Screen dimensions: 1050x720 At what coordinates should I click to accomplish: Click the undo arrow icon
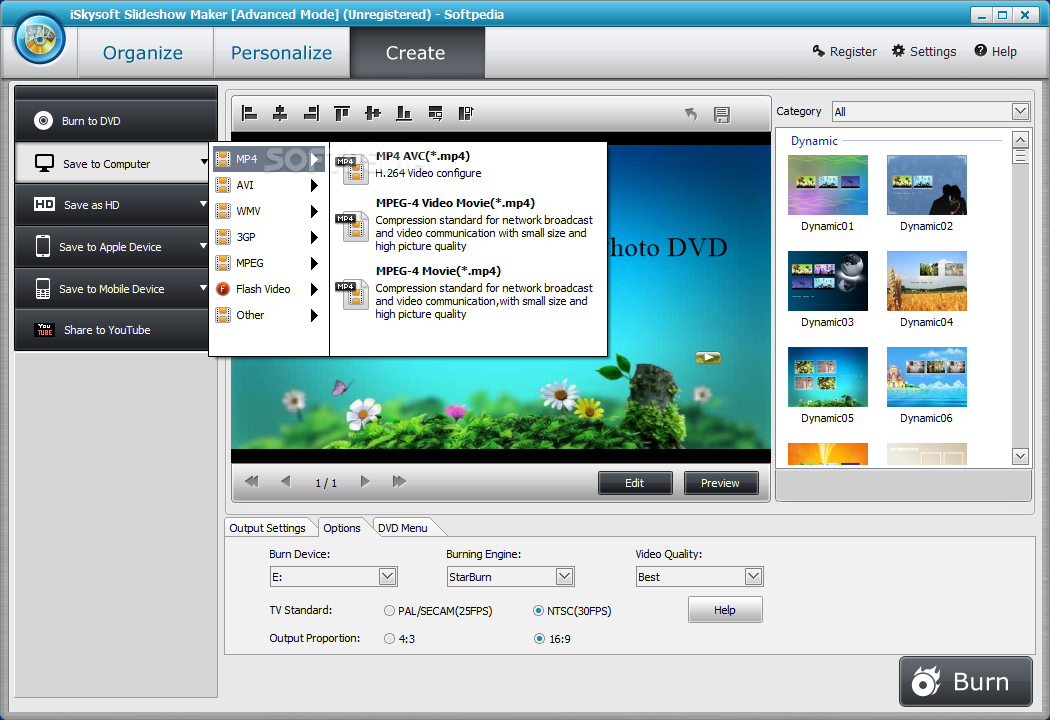tap(691, 115)
